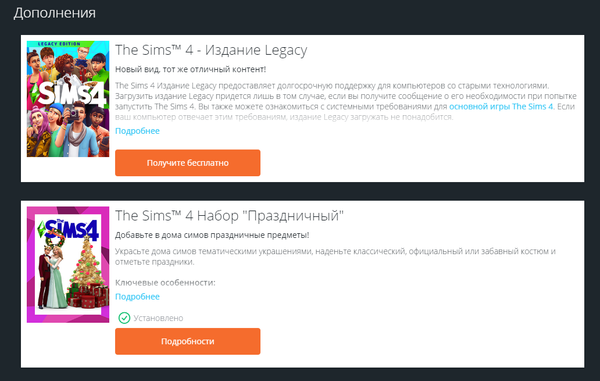Click the Sims 4 logo on Legacy cover

[x=69, y=93]
